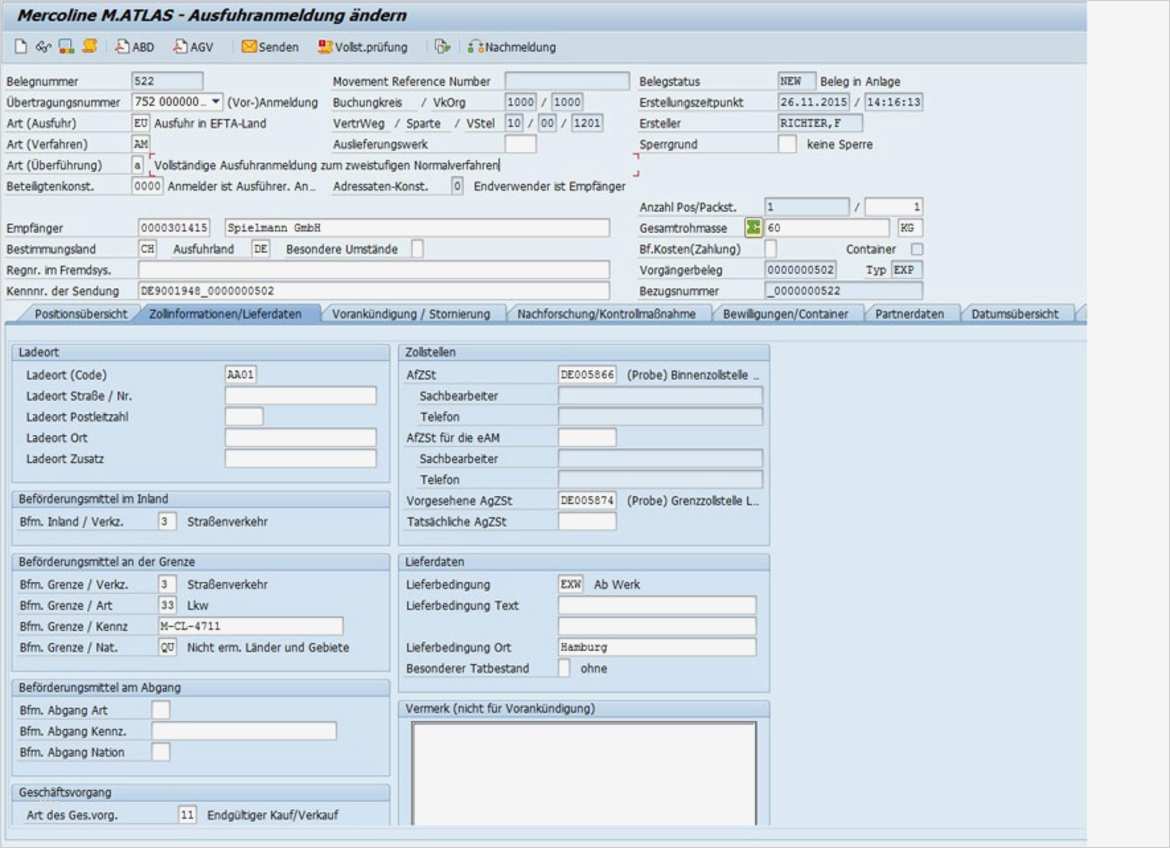Click the Bfm. Grenze / Kennz field

tap(251, 626)
